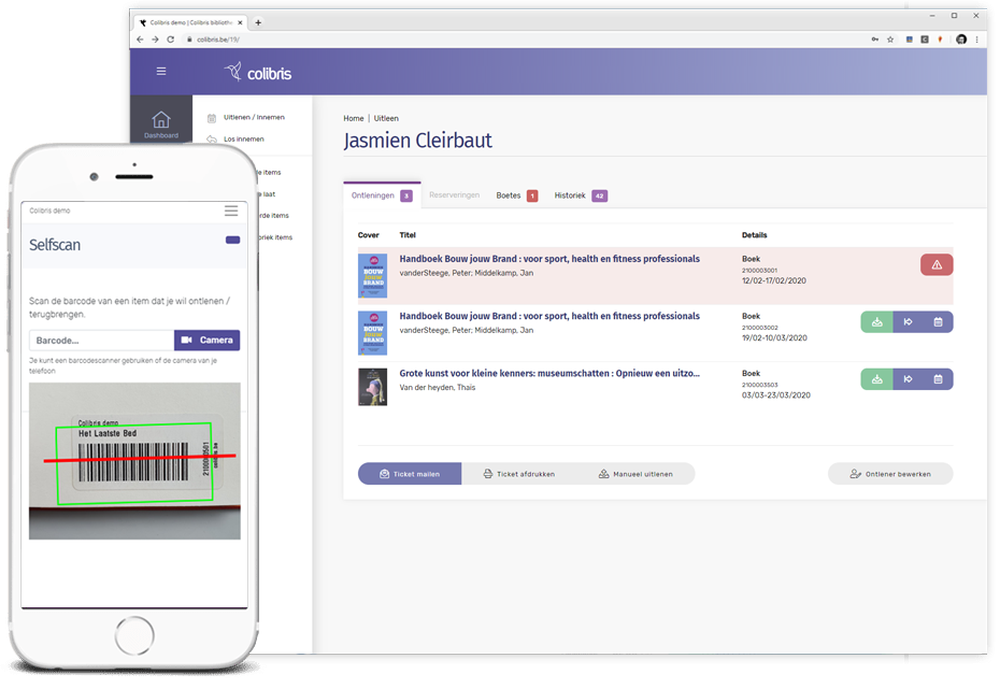Viewport: 1000px width, 678px height.
Task: Open the hamburger menu in the colibris header
Action: point(161,71)
